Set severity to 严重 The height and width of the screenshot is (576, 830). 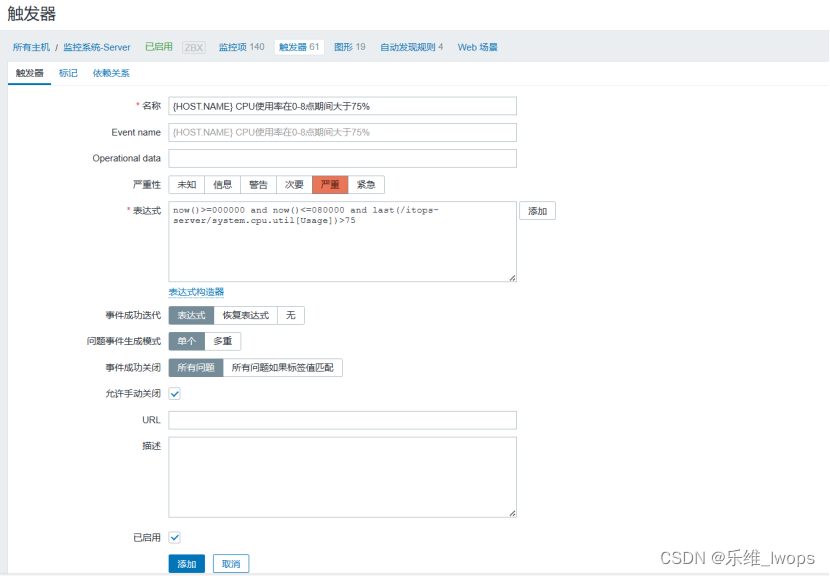tap(330, 184)
